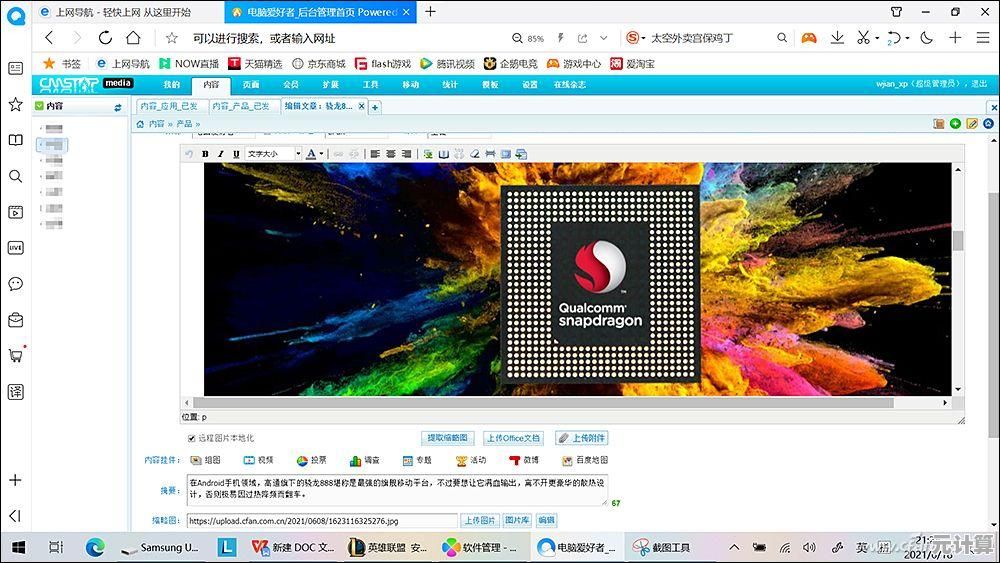Viewport: 1000px width, 563px height.
Task: Click the 上传附件 button
Action: (581, 438)
